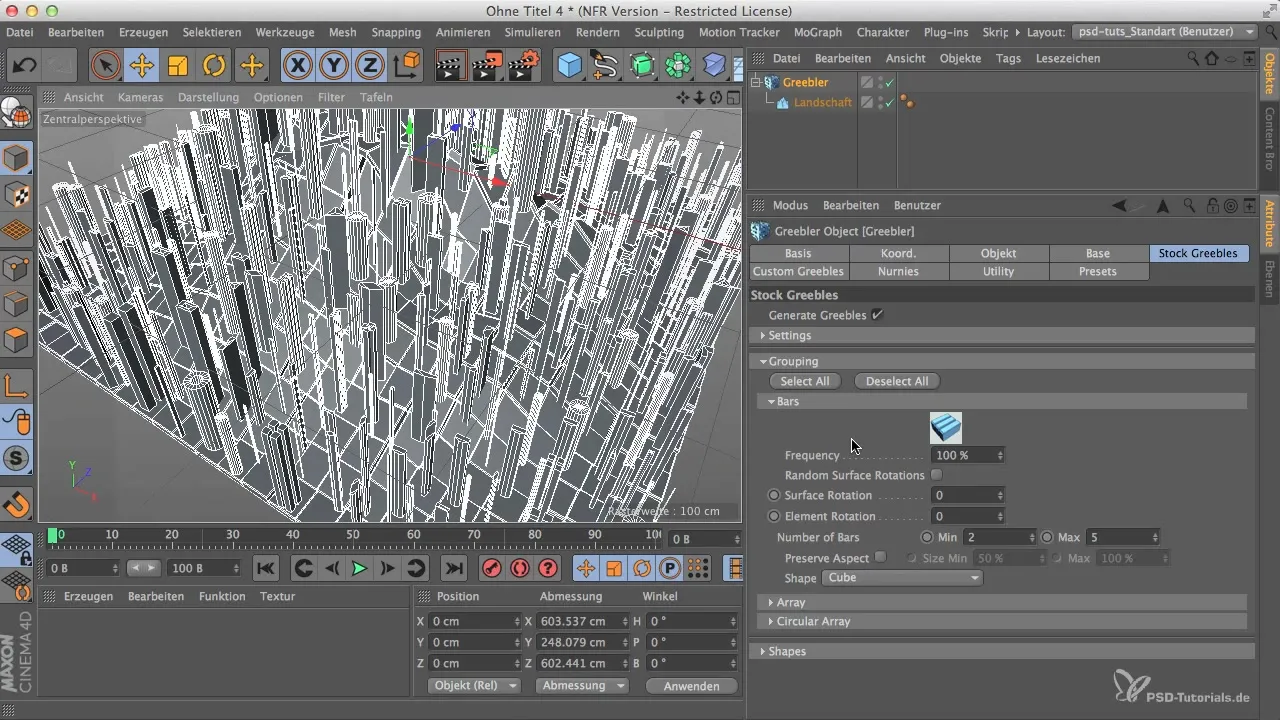Click the magnet workplane icon
This screenshot has height=720, width=1280.
pyautogui.click(x=18, y=503)
